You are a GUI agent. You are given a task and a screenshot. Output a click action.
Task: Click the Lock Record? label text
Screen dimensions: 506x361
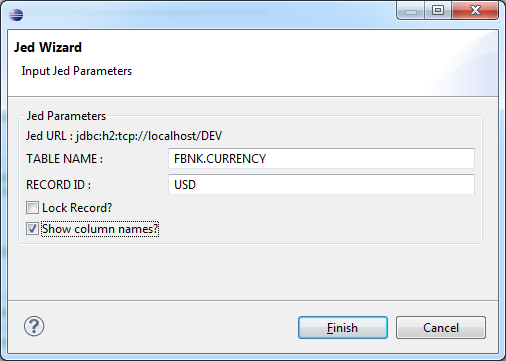[77, 208]
